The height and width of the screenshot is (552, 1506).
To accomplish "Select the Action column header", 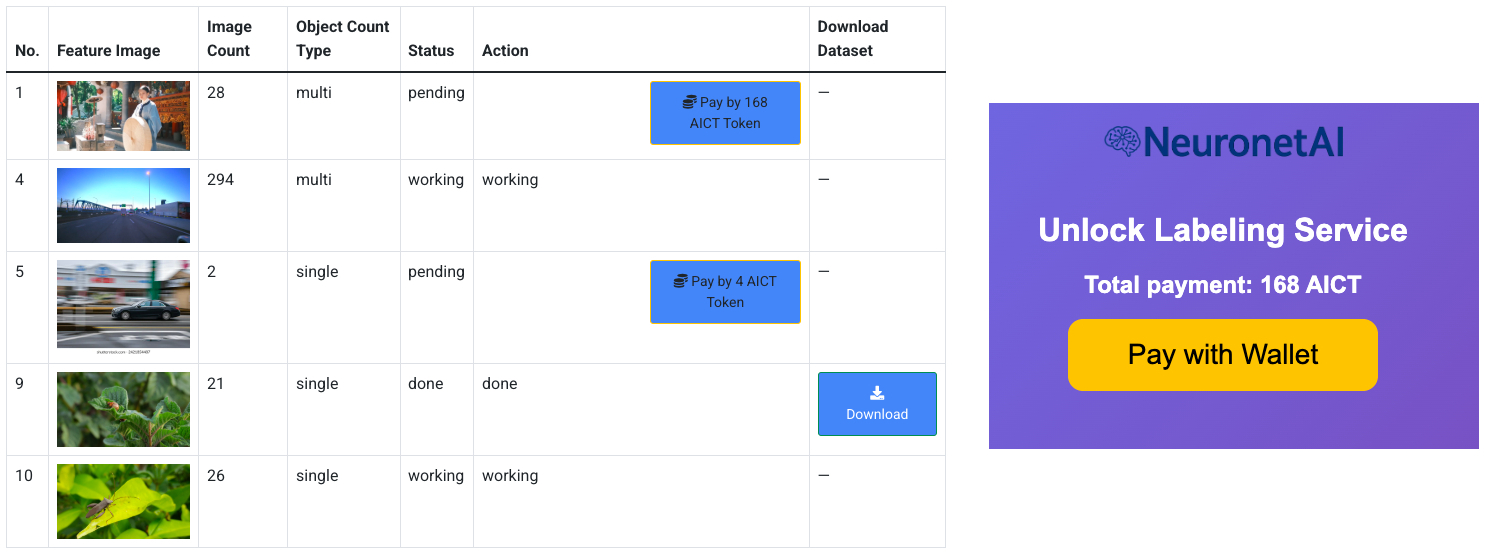I will pyautogui.click(x=505, y=51).
